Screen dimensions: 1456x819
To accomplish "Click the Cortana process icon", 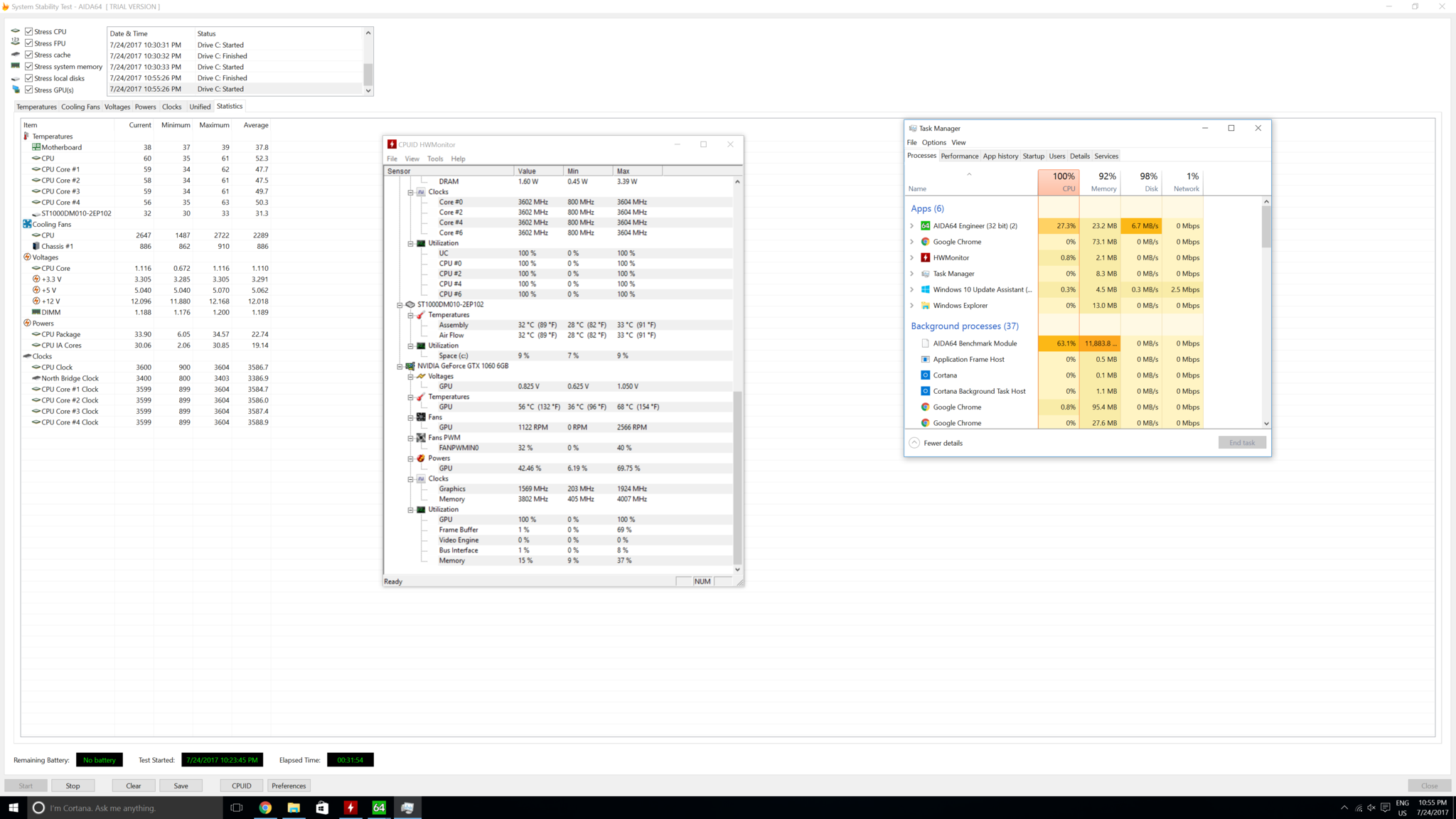I will pyautogui.click(x=925, y=375).
